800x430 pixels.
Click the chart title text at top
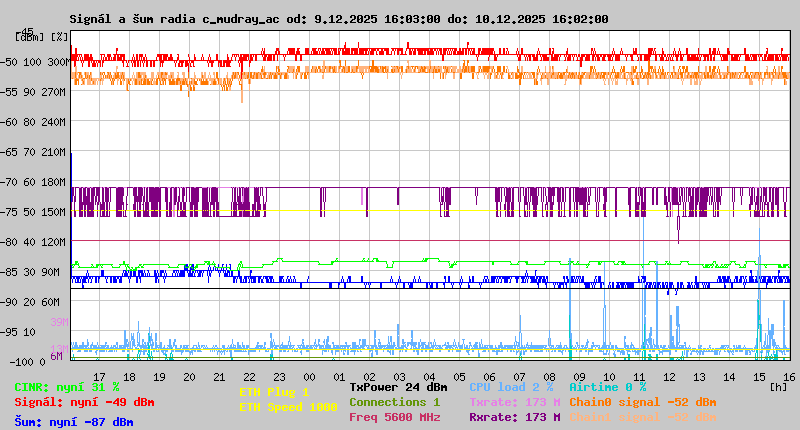(338, 19)
